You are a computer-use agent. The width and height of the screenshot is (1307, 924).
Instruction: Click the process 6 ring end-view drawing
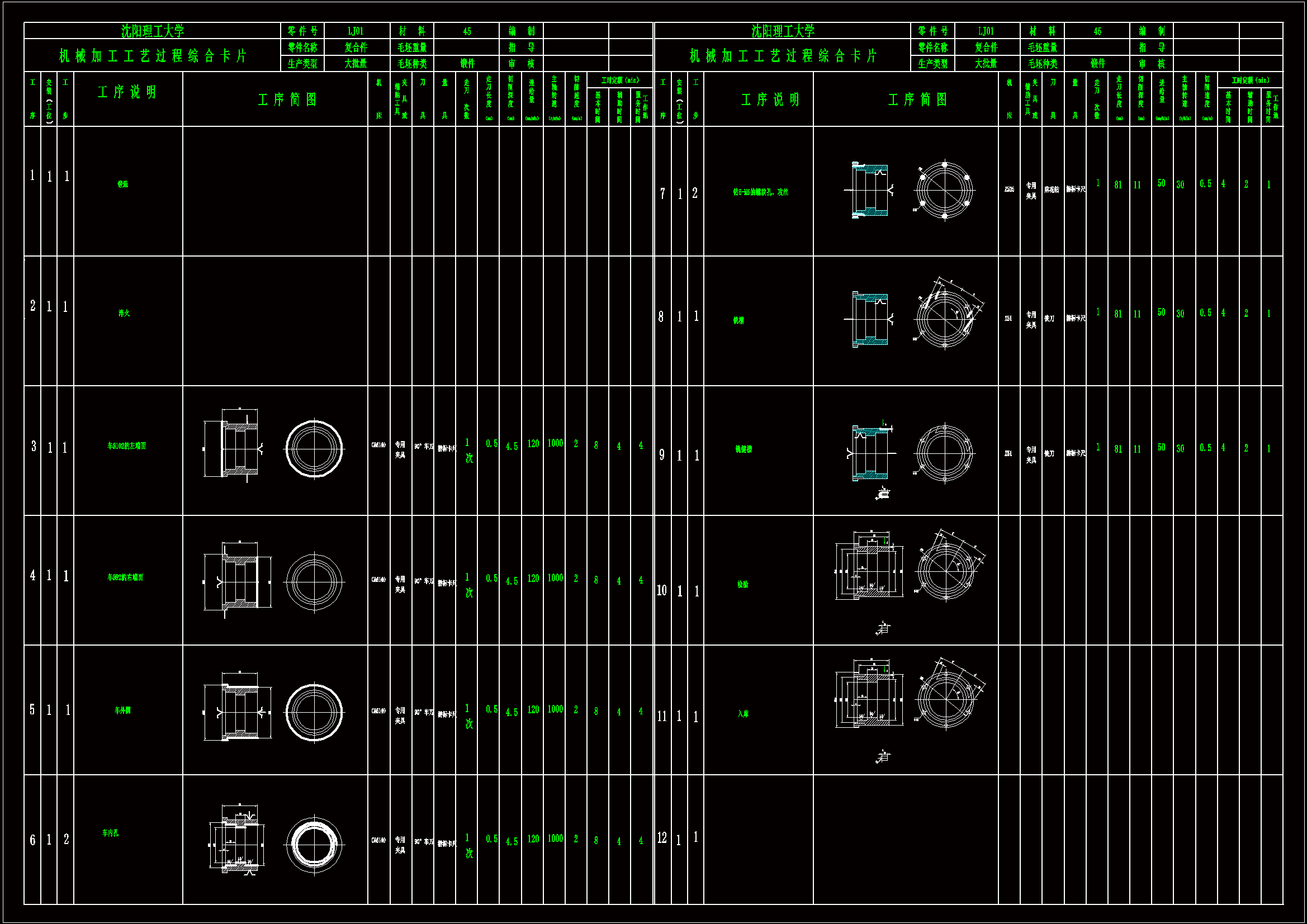tap(314, 844)
